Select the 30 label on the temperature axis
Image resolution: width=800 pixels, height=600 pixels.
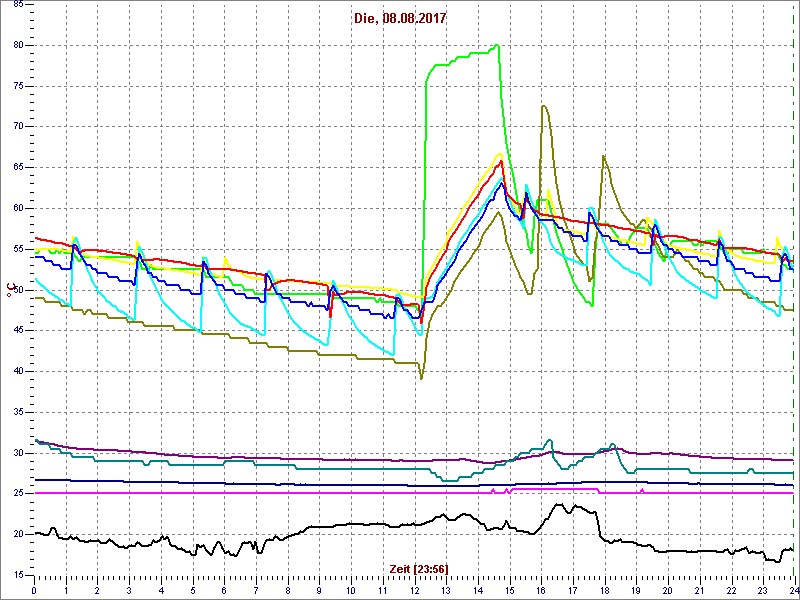click(17, 453)
